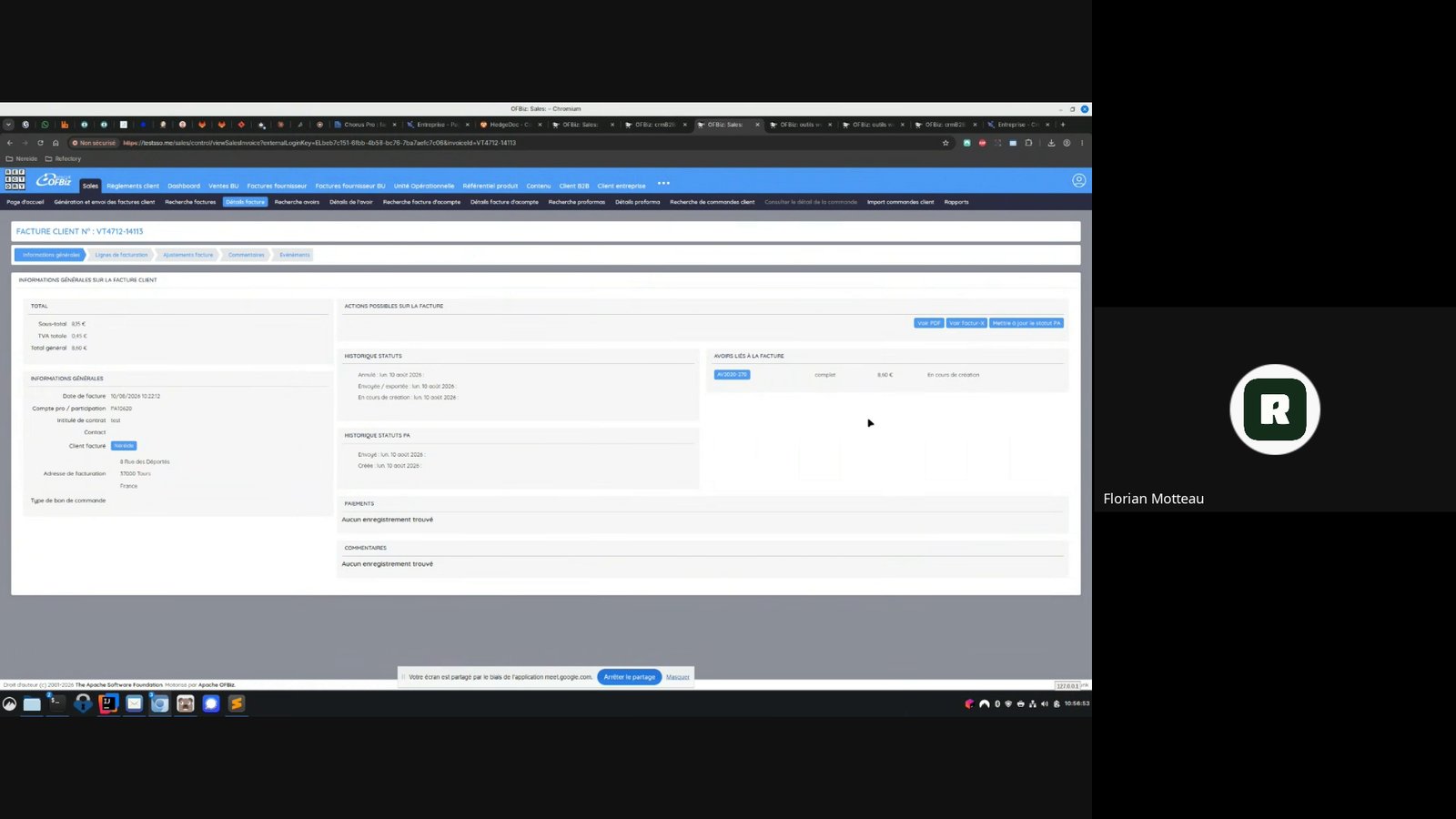Viewport: 1456px width, 819px height.
Task: Open the OFBiz applications grid icon
Action: (15, 178)
